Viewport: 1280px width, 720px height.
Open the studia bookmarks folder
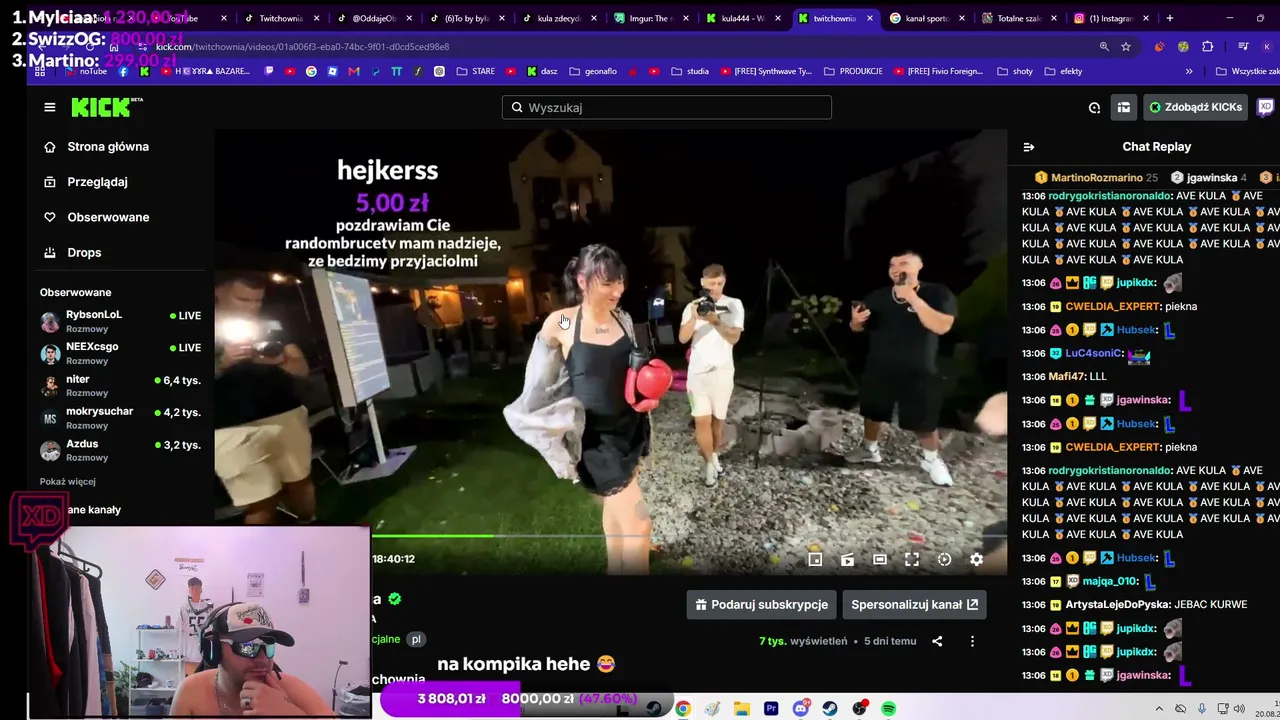click(x=690, y=72)
